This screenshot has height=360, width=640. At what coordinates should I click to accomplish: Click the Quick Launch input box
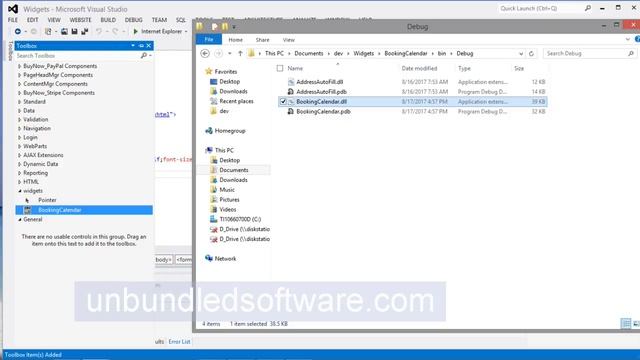tap(540, 8)
